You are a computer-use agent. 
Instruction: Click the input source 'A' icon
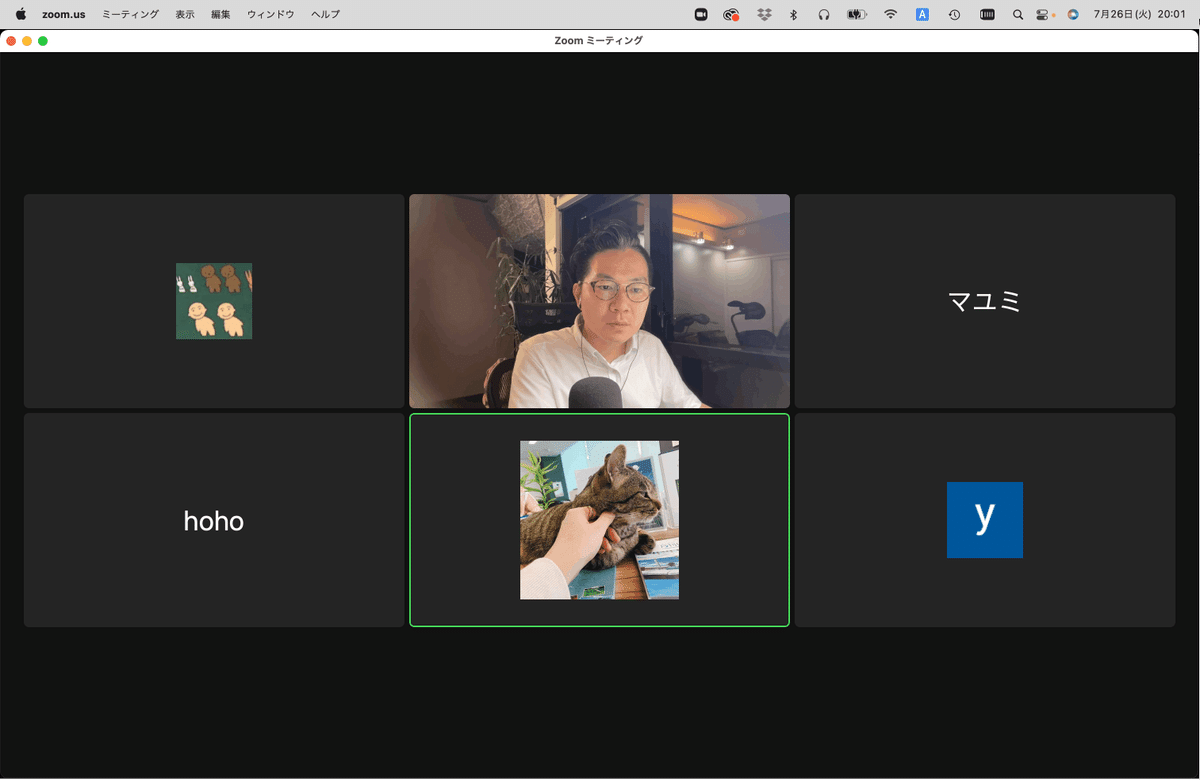(922, 14)
